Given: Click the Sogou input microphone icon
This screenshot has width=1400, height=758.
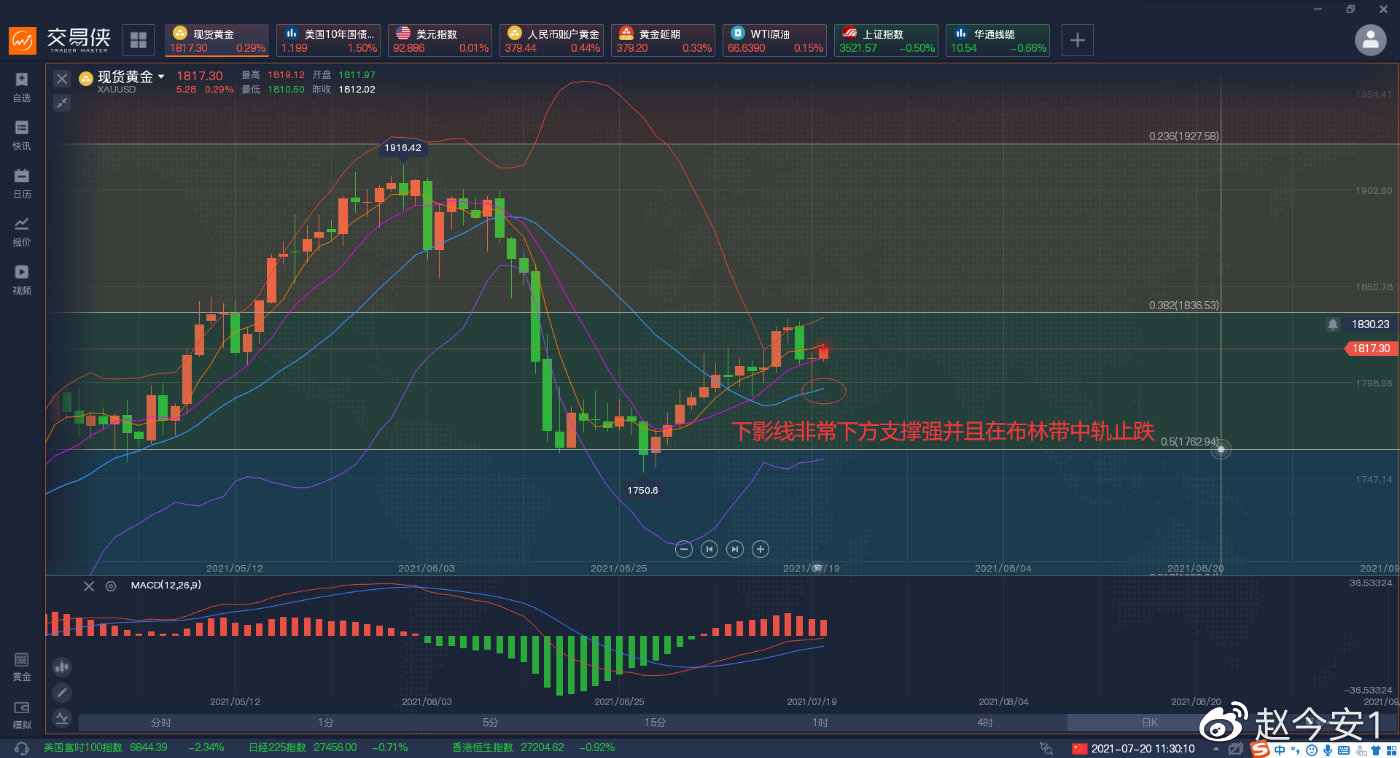Looking at the screenshot, I should (x=1326, y=749).
